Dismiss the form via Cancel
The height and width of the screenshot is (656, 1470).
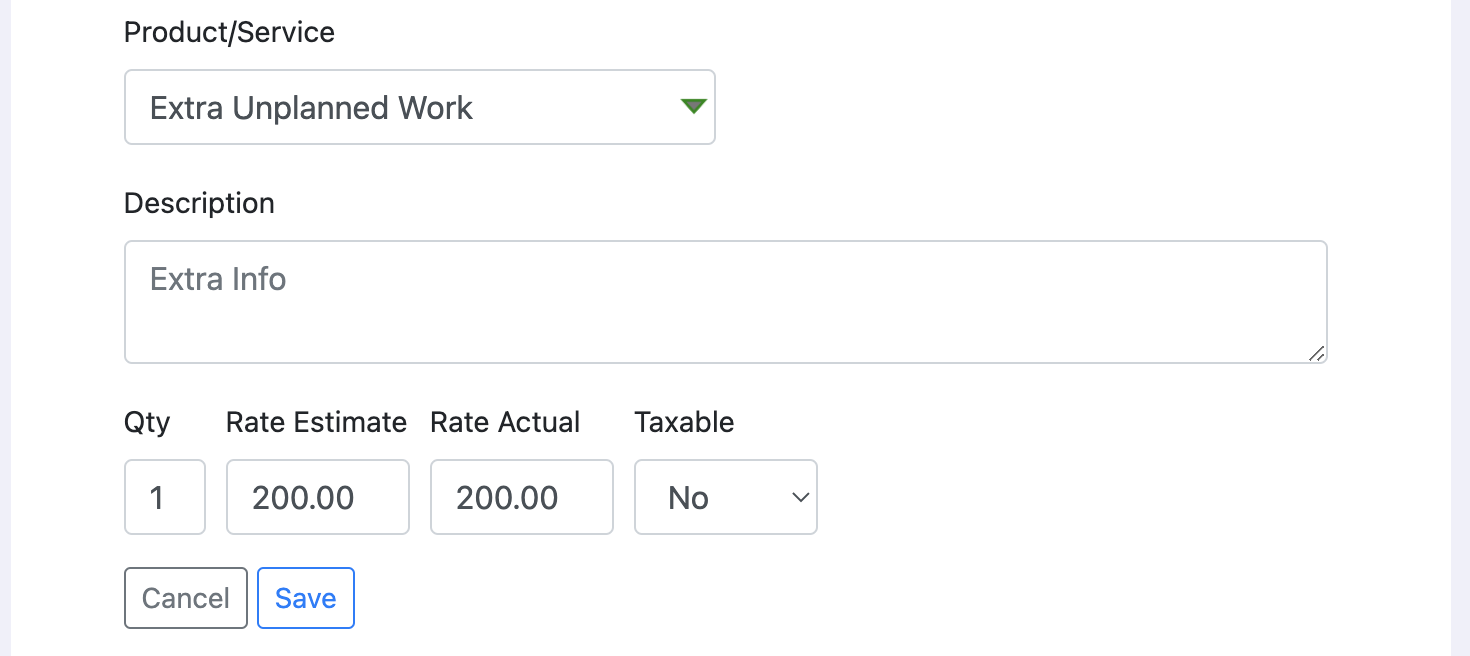pyautogui.click(x=185, y=597)
